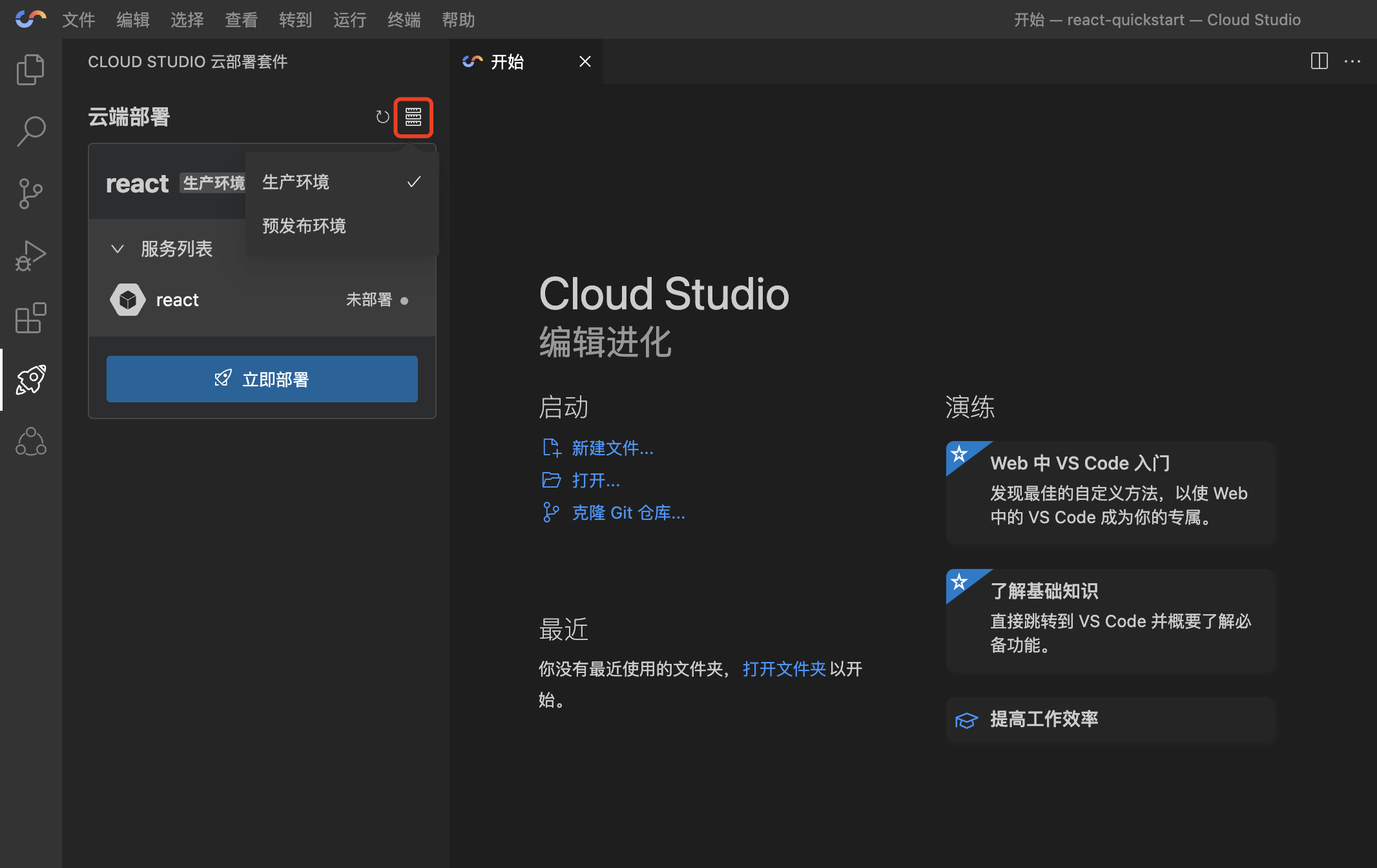The width and height of the screenshot is (1377, 868).
Task: Open the 查看 menu
Action: pos(242,20)
